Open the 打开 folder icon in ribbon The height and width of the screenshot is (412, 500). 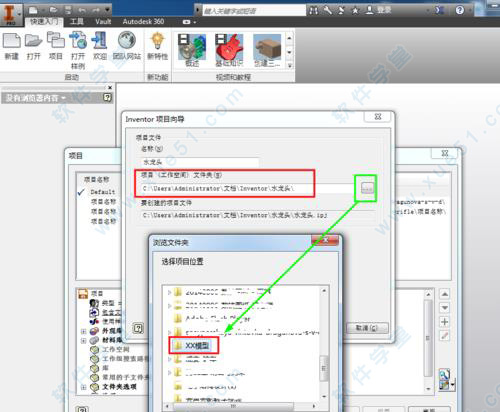pyautogui.click(x=33, y=41)
